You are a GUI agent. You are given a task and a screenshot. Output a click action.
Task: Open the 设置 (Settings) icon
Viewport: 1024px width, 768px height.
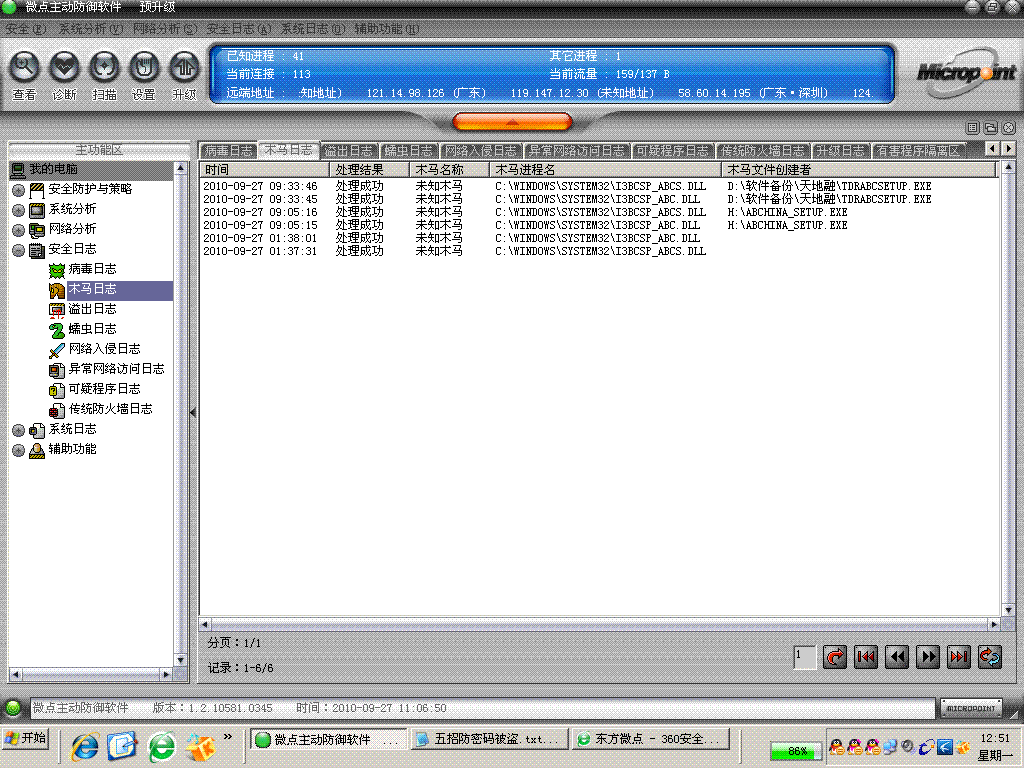tap(144, 67)
